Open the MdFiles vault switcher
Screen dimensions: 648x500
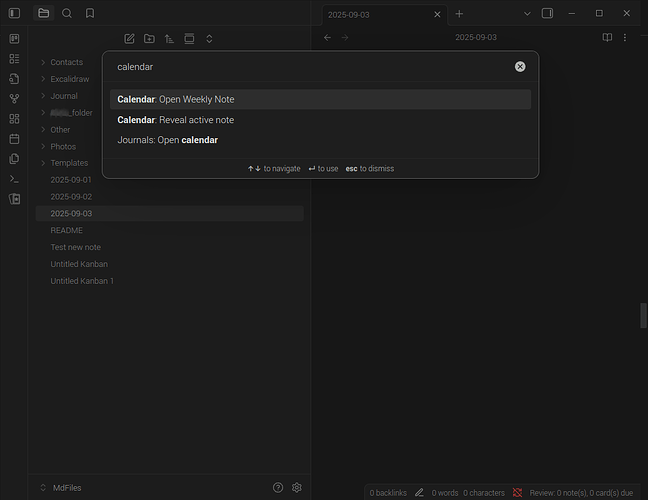61,488
